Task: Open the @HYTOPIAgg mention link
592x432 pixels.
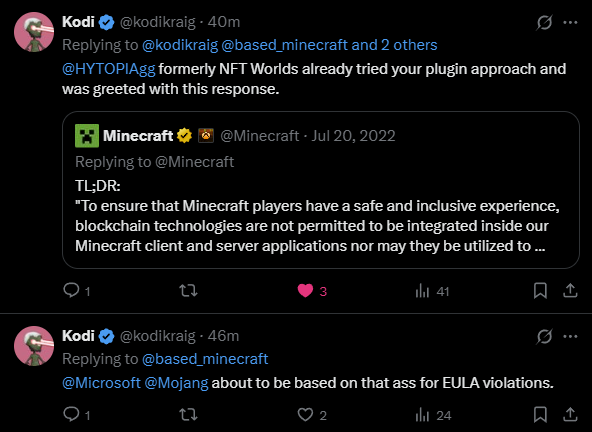Action: [x=109, y=69]
